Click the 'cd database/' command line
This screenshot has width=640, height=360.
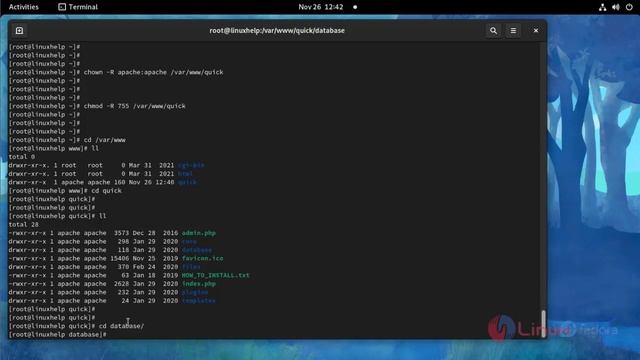[x=76, y=326]
